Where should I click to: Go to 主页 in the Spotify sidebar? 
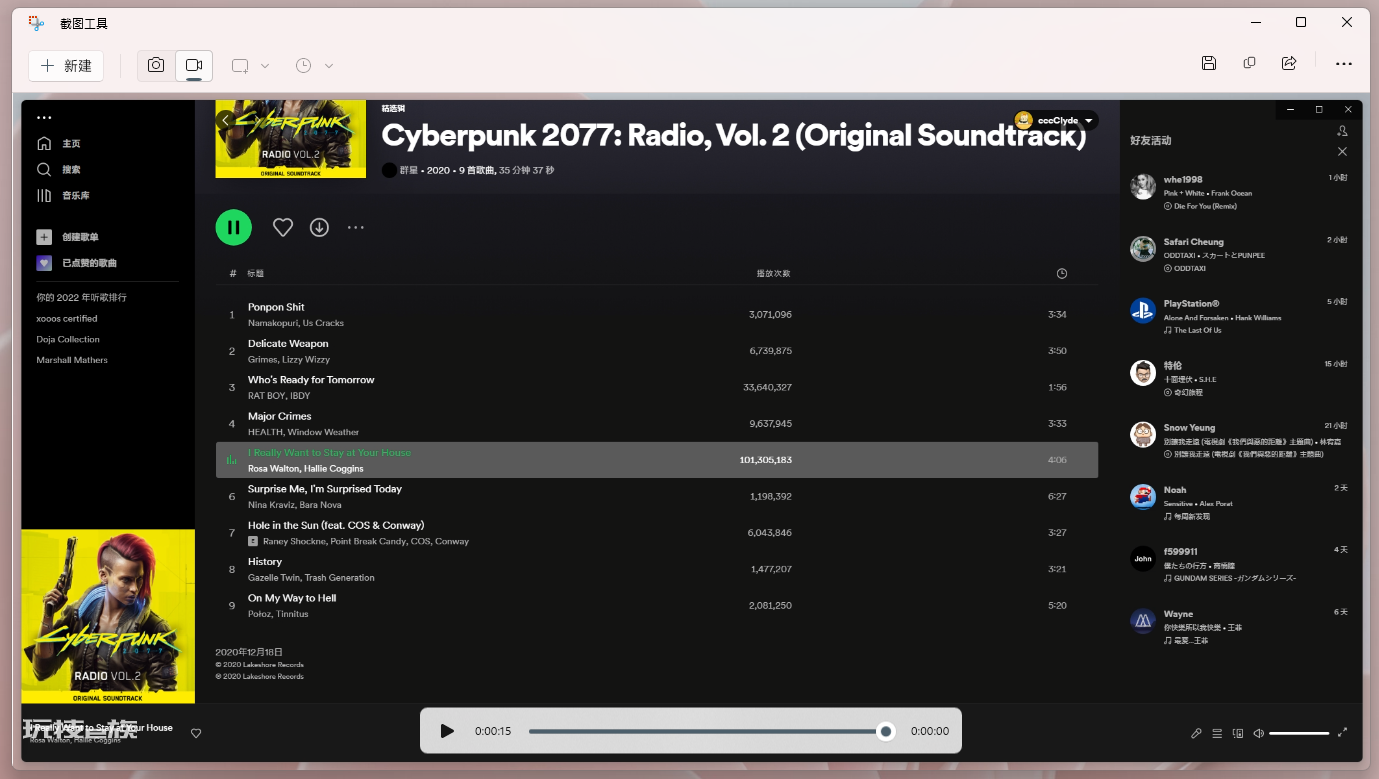[x=58, y=144]
